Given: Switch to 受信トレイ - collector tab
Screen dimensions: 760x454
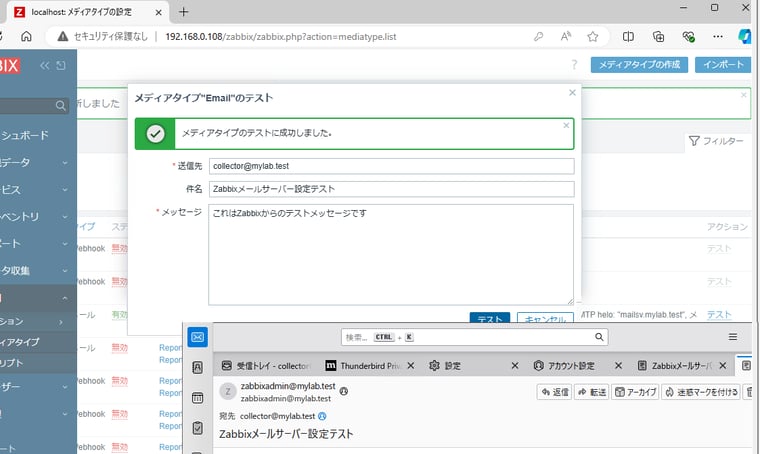Looking at the screenshot, I should (266, 366).
